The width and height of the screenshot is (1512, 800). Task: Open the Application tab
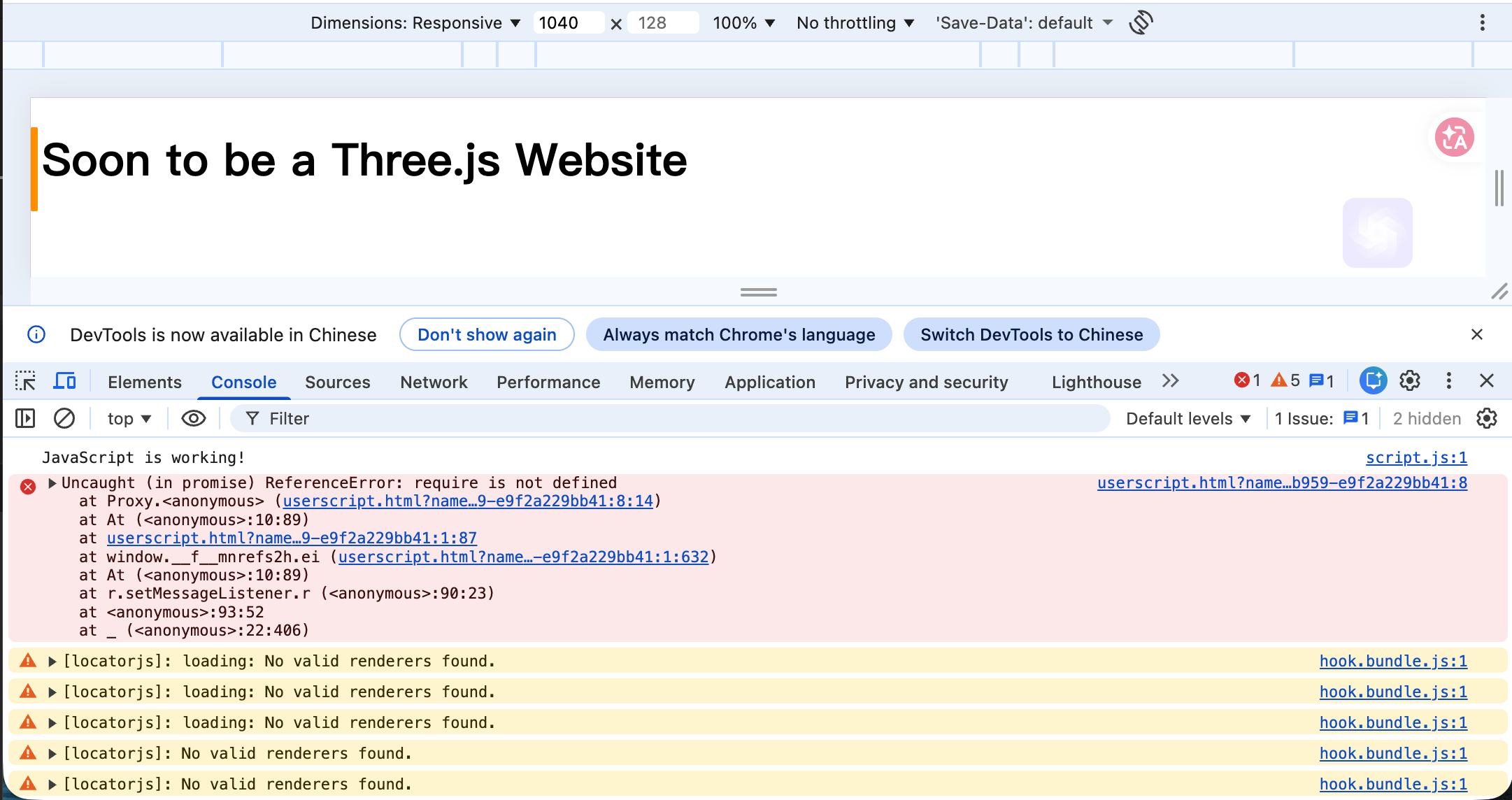pos(770,382)
